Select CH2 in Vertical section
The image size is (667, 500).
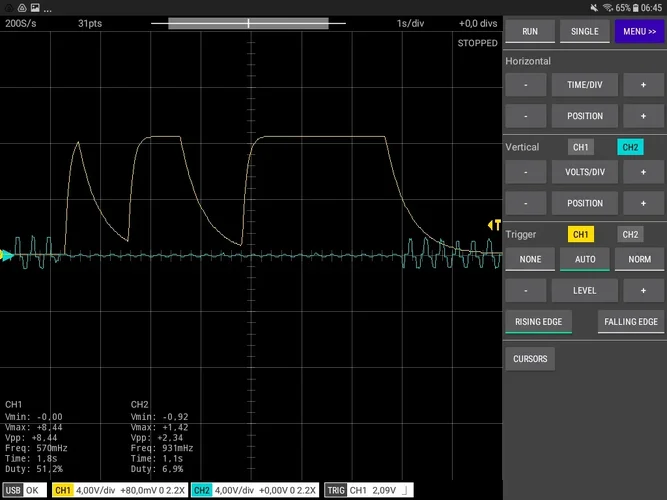click(630, 147)
